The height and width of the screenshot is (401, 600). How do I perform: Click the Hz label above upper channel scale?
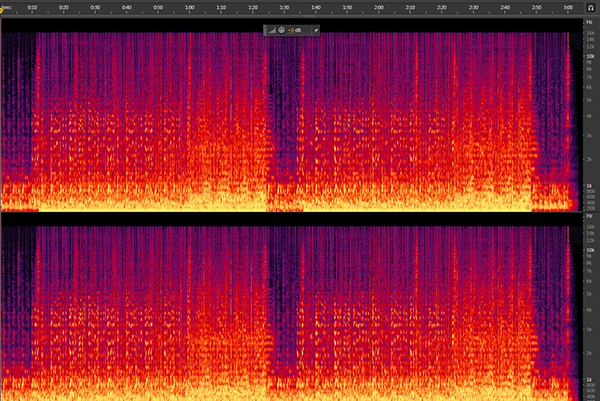590,21
